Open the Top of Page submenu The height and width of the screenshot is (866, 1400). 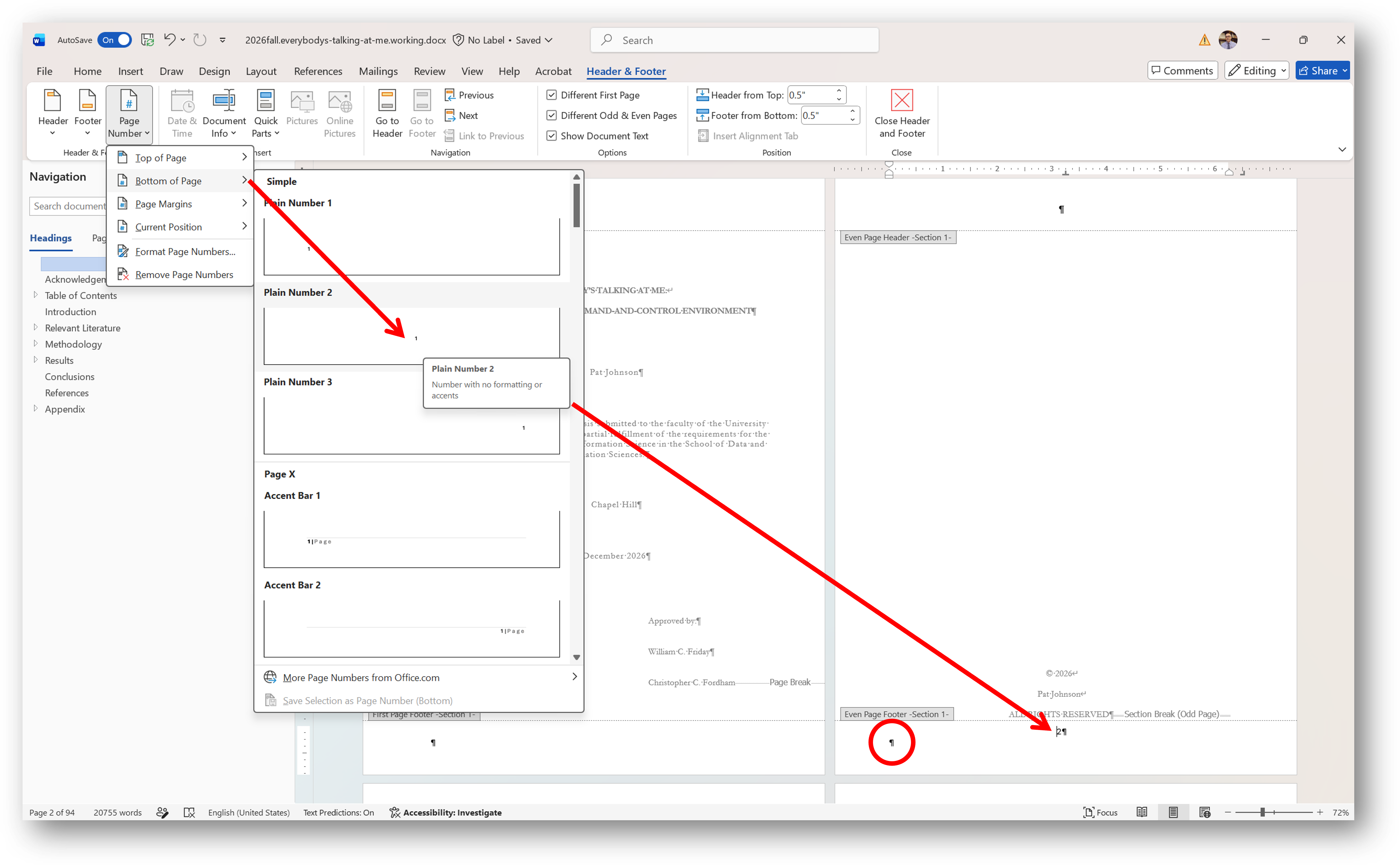coord(180,158)
